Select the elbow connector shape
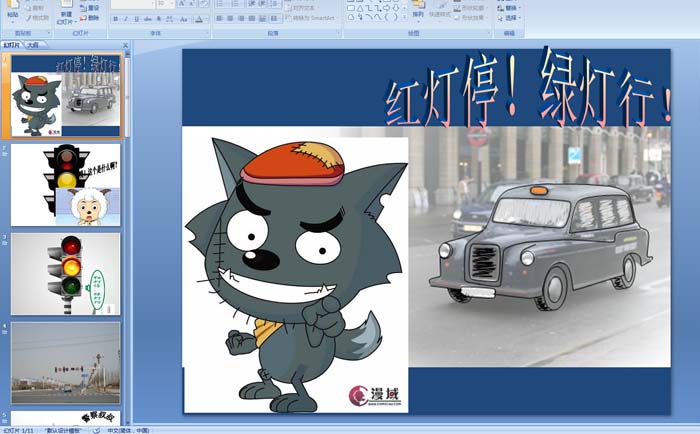700x434 pixels. [x=369, y=8]
